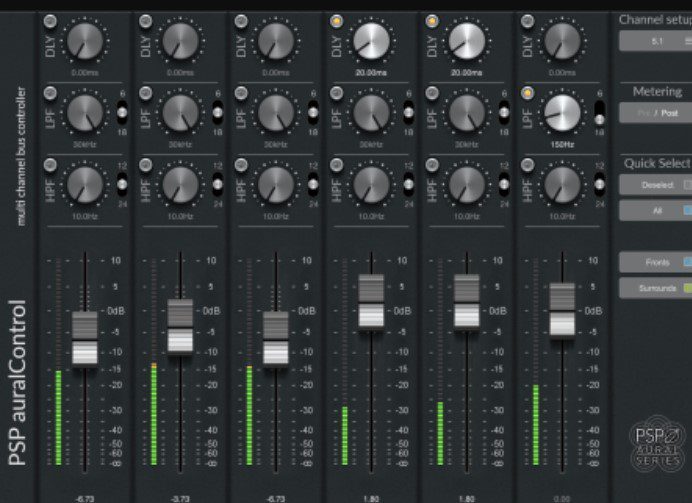The width and height of the screenshot is (692, 503).
Task: Turn off the lit delay LED on the fourth channel
Action: click(337, 21)
